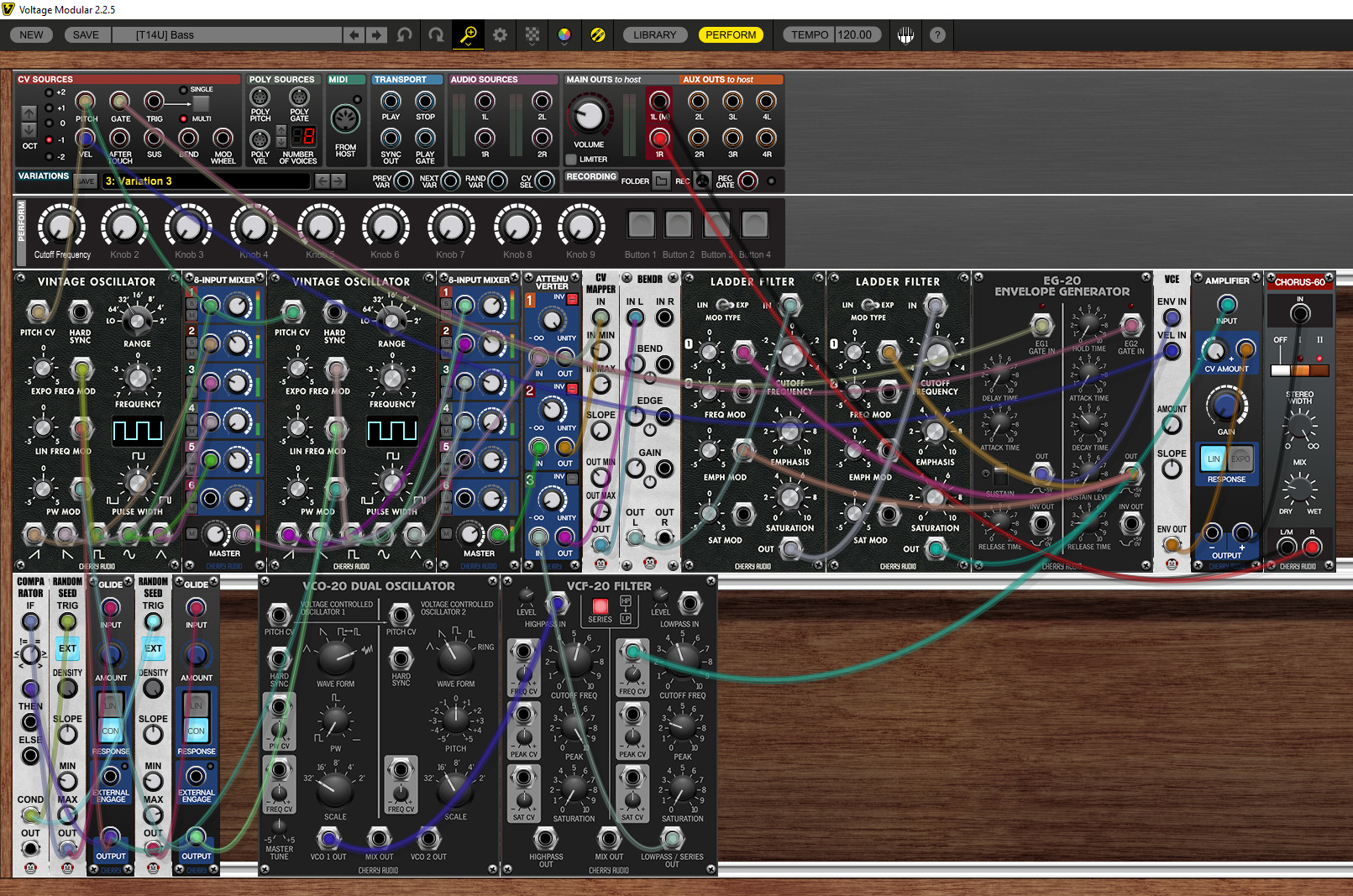This screenshot has width=1353, height=896.
Task: Toggle Attenuverter channel 1 INV button
Action: [572, 299]
